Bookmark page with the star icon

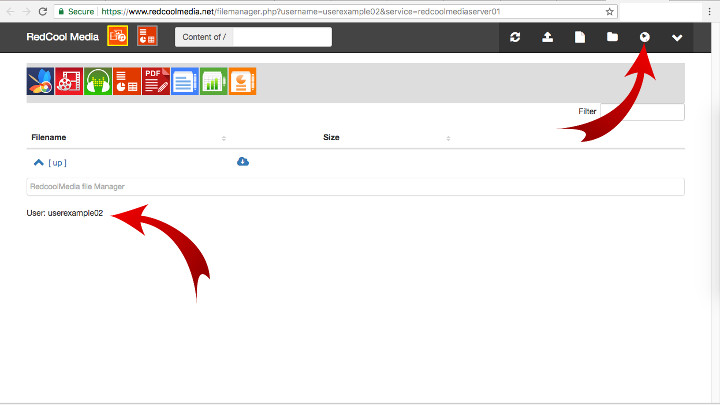click(610, 11)
